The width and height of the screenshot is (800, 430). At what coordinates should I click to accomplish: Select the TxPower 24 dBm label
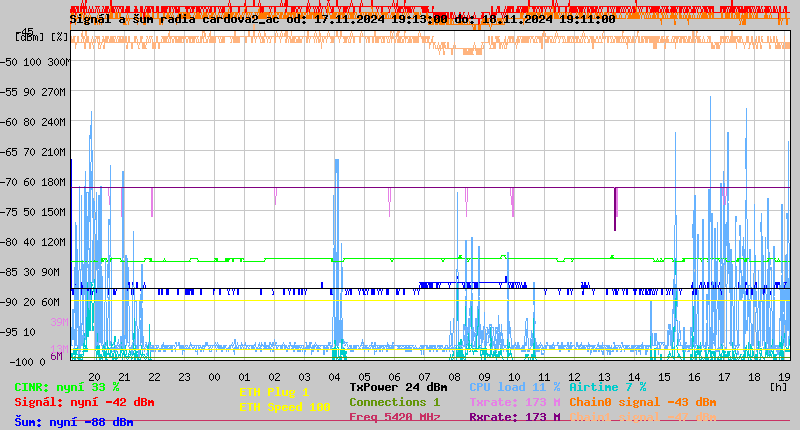point(398,387)
